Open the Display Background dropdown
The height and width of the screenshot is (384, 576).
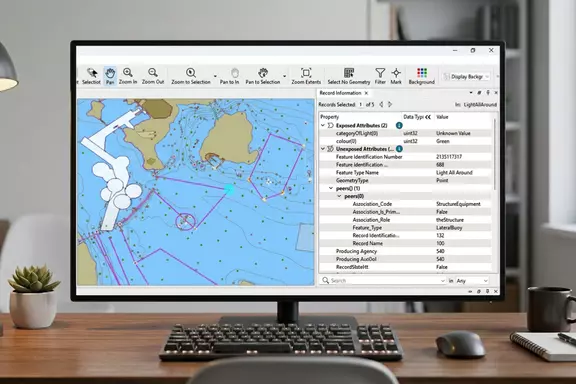coord(467,76)
